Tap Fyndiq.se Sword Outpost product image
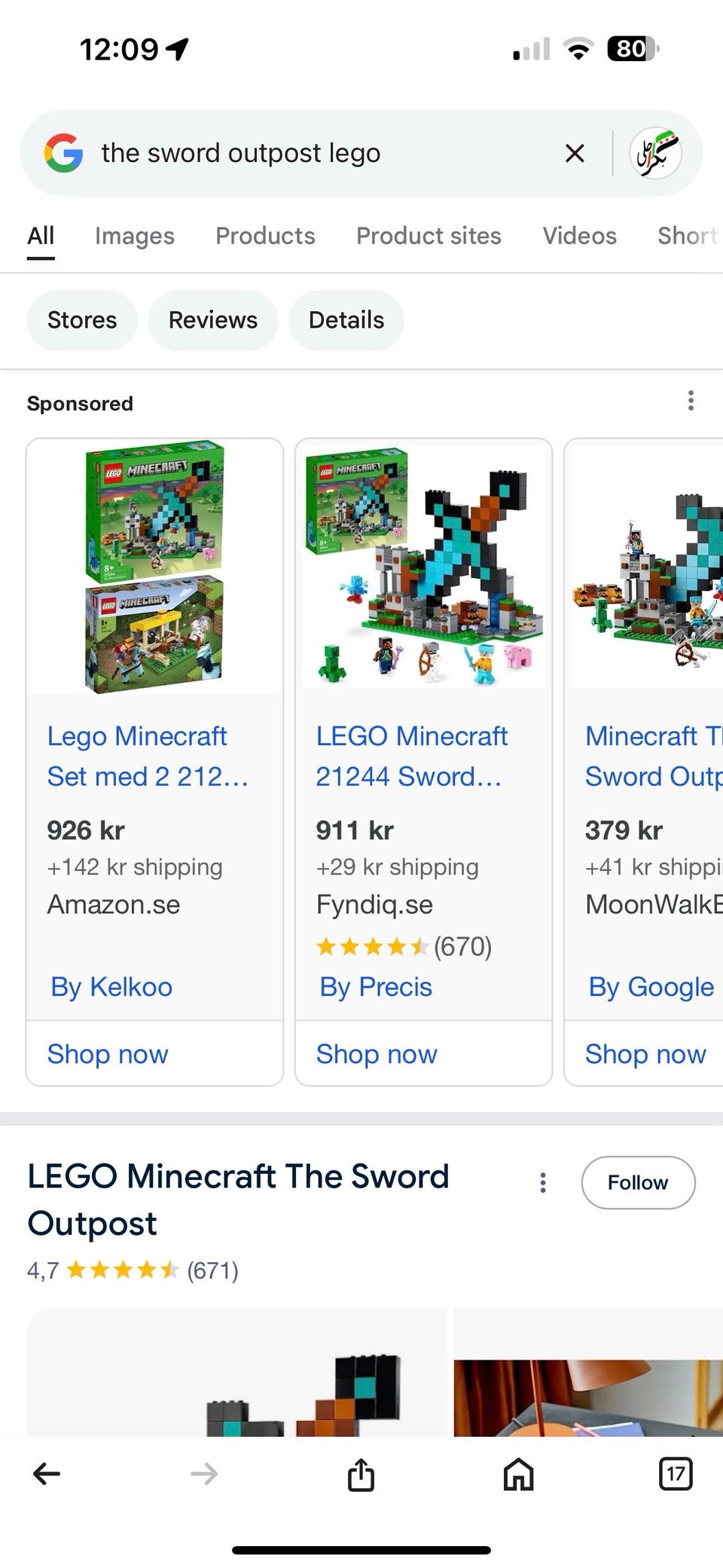 [423, 567]
